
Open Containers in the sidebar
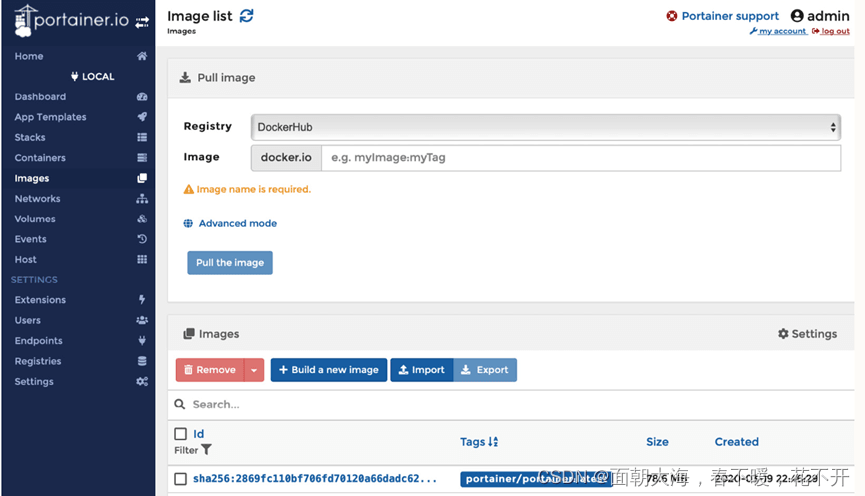click(x=40, y=158)
